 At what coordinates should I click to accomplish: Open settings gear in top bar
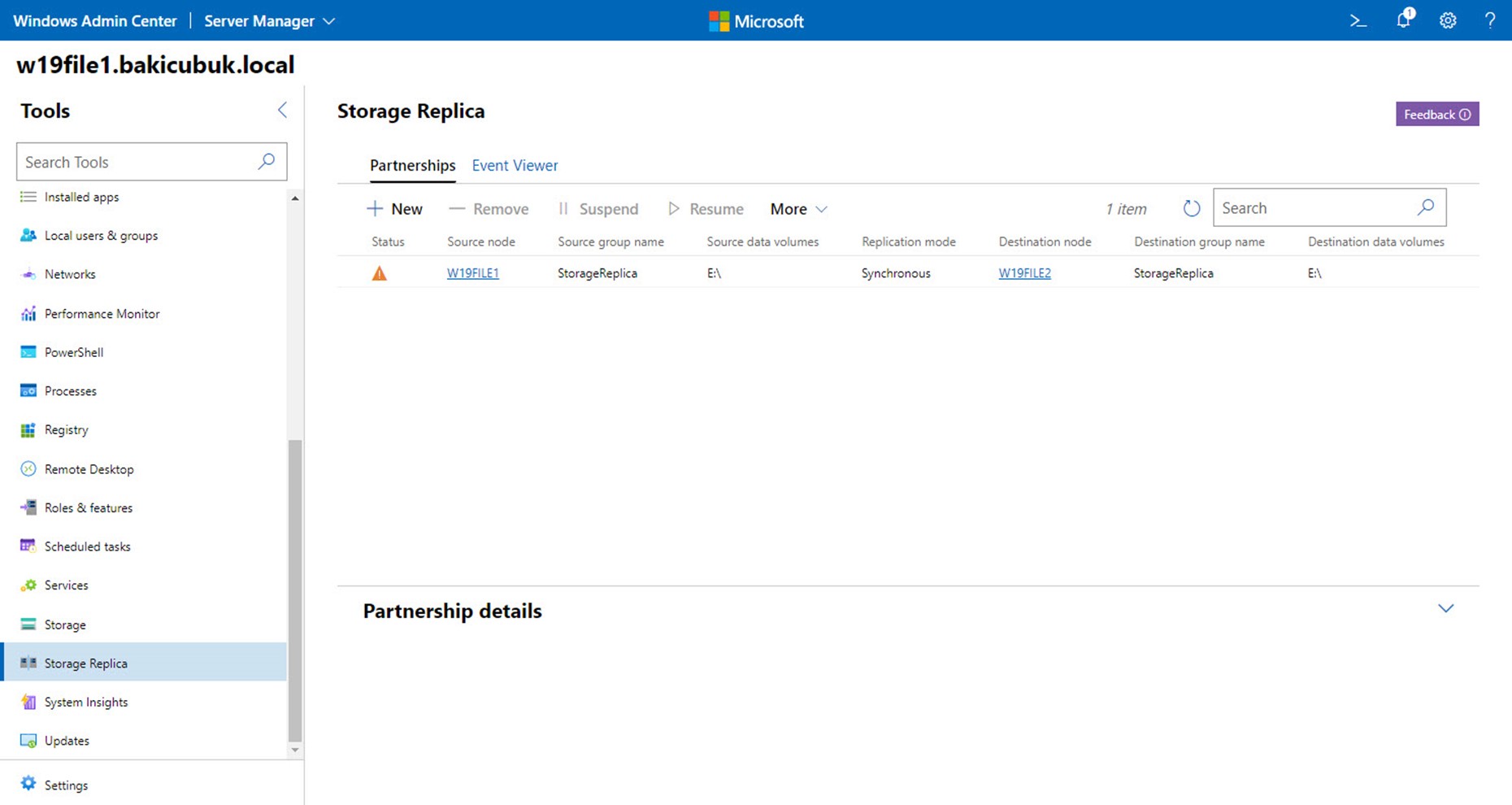[1448, 21]
